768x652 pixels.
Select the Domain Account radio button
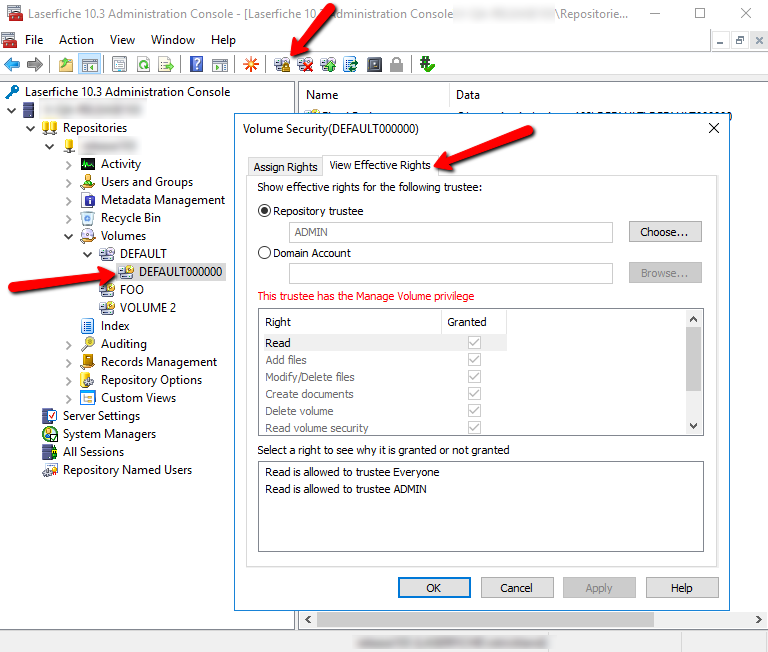click(x=264, y=253)
